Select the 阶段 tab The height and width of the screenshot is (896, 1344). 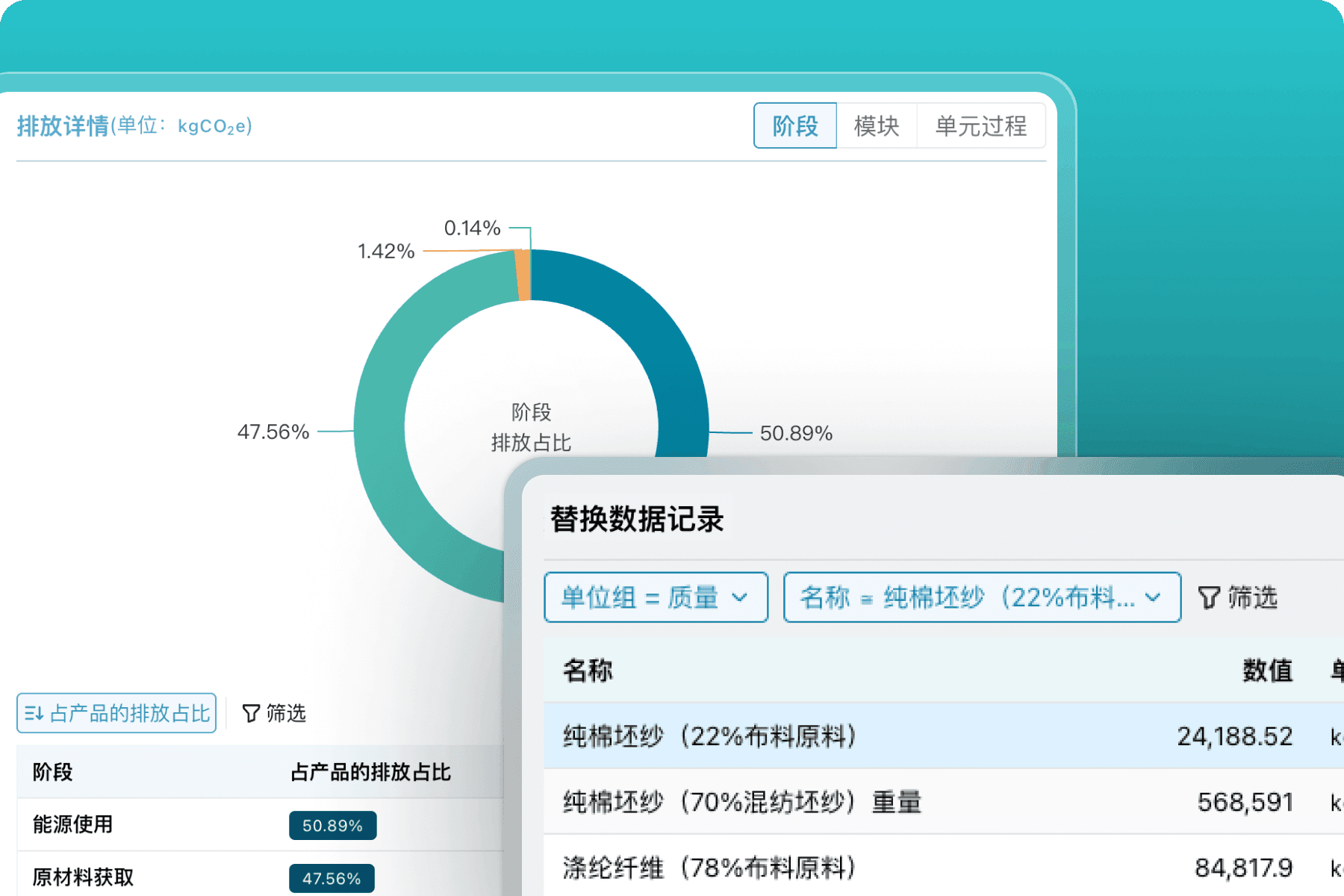(794, 125)
